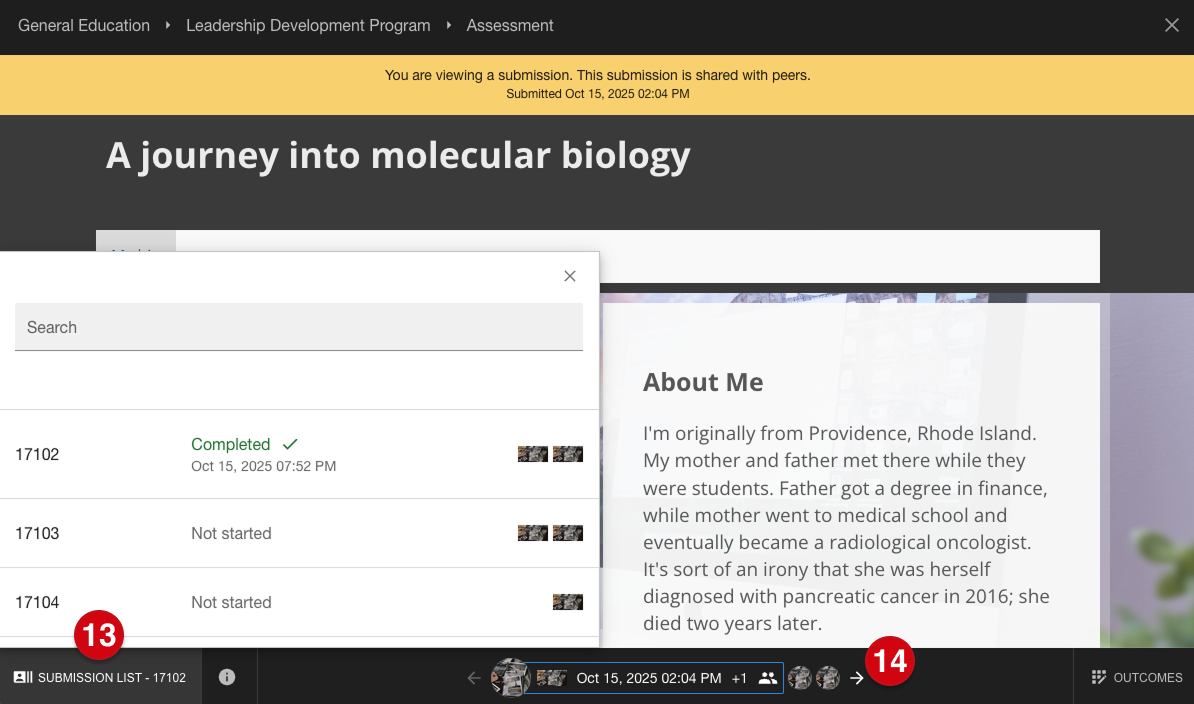Click second thumbnail in row 17102
The image size is (1194, 704).
567,454
